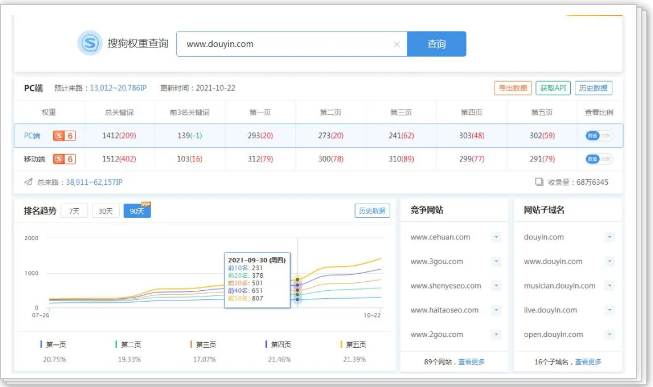Toggle the 第二页 legend series
Screen dimensions: 653x387
pos(128,345)
